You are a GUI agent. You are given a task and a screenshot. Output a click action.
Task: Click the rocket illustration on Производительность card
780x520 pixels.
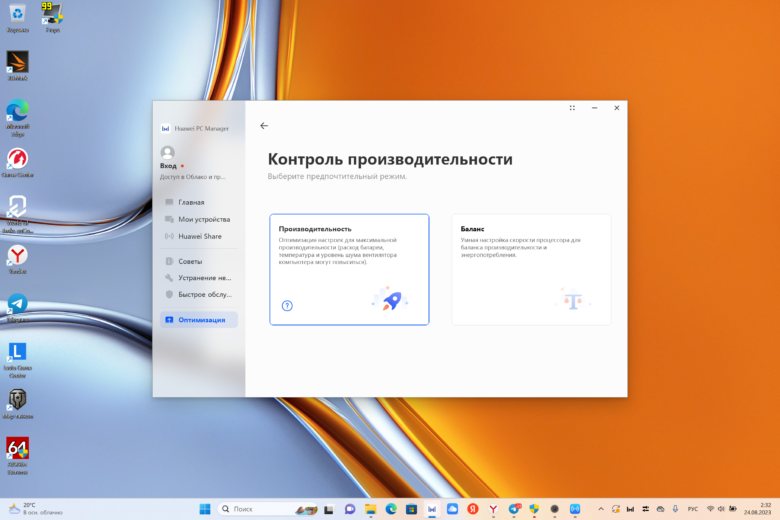tap(391, 300)
